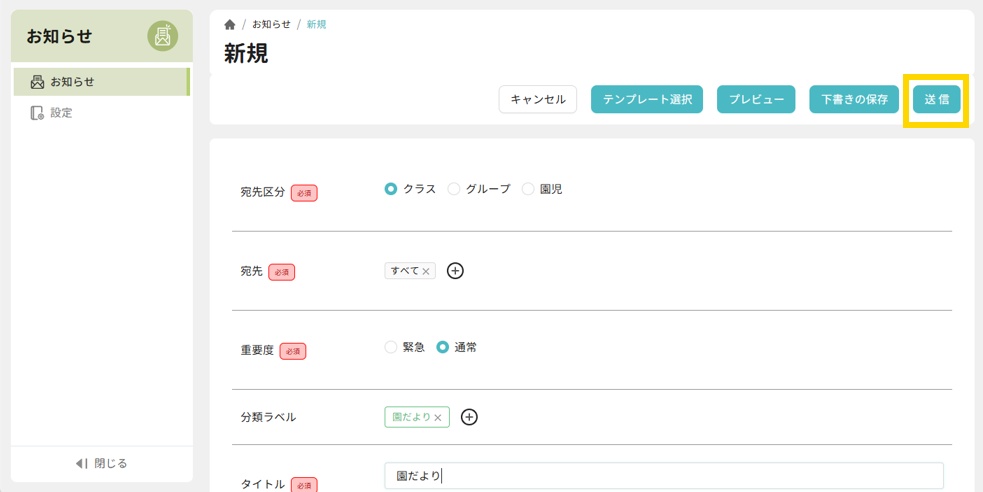The image size is (983, 492).
Task: Remove the すべて recipient tag
Action: pos(426,271)
